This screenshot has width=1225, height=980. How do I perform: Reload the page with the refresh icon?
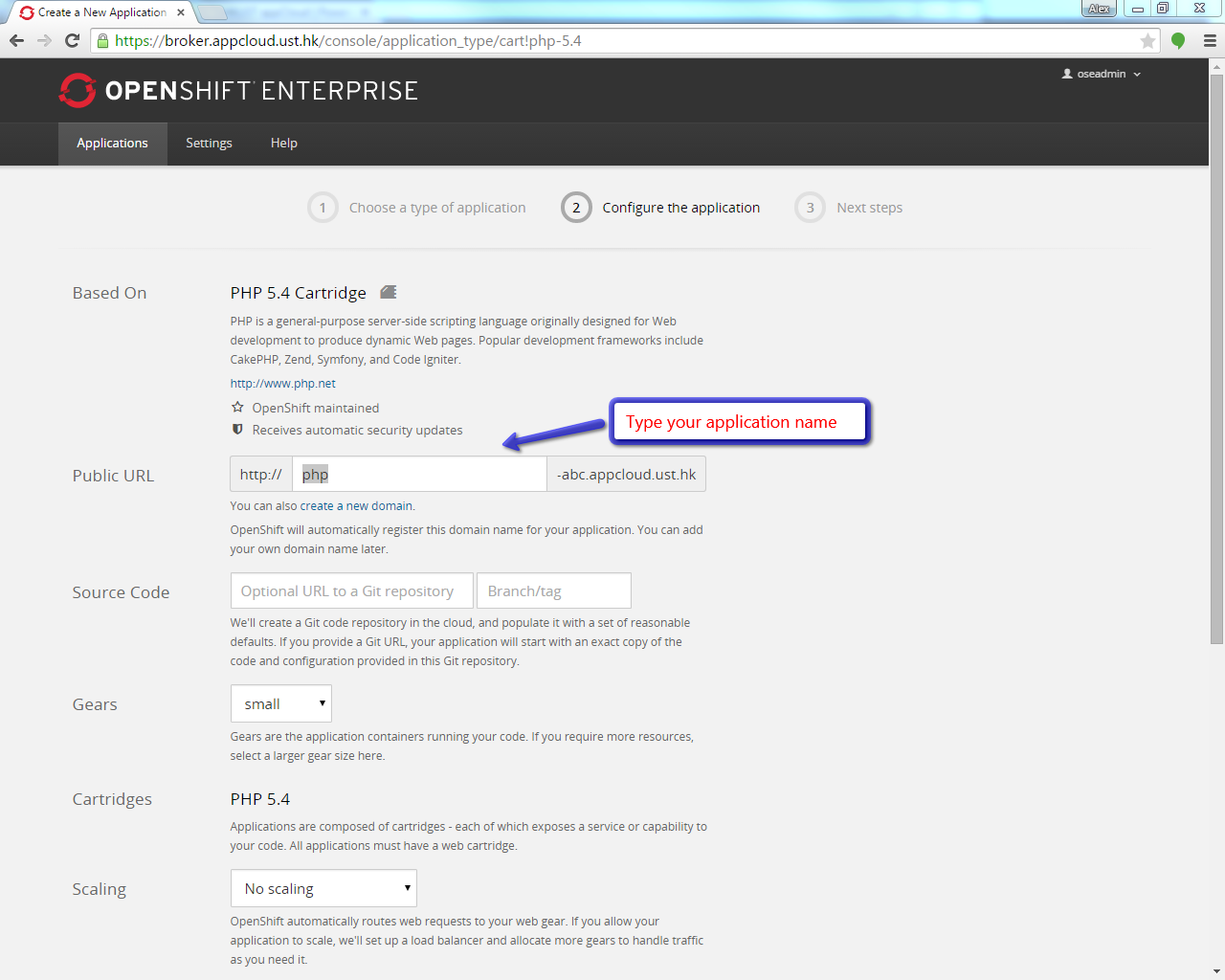click(72, 40)
